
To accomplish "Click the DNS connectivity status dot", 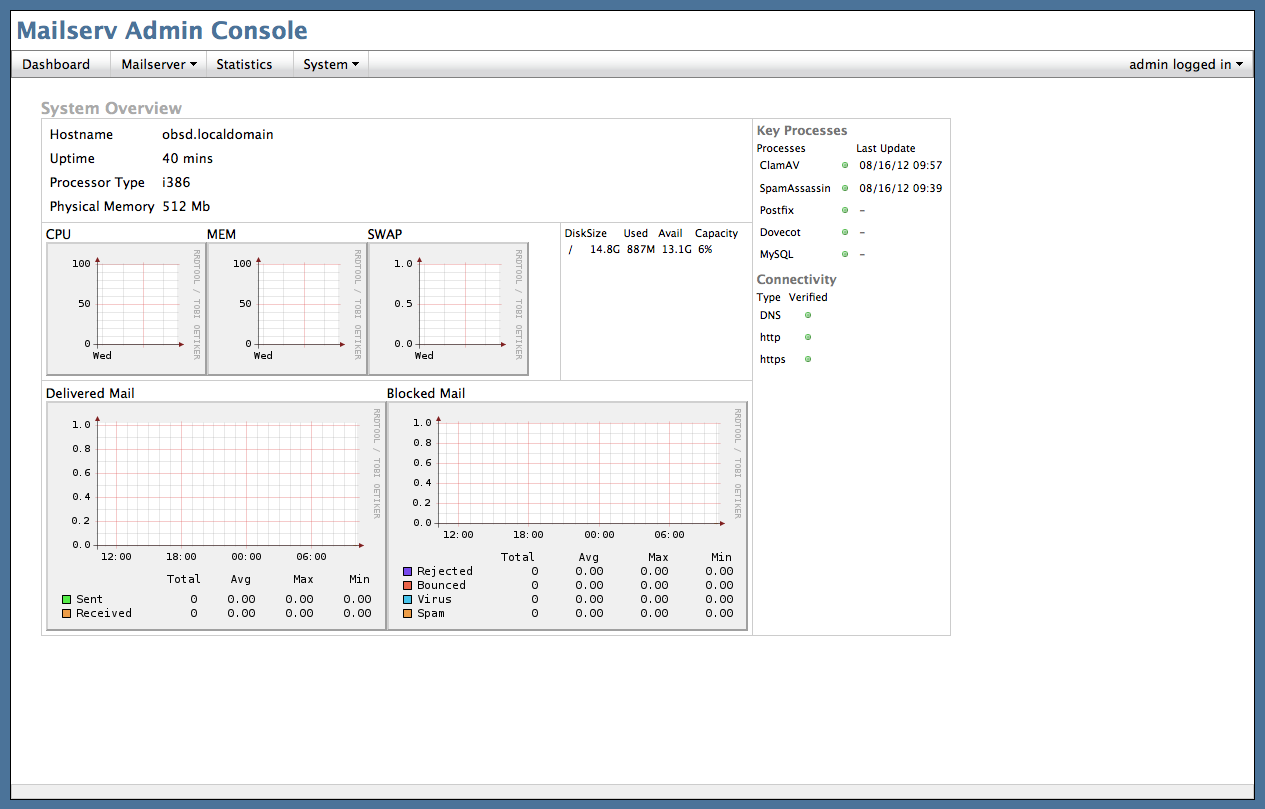I will point(808,315).
